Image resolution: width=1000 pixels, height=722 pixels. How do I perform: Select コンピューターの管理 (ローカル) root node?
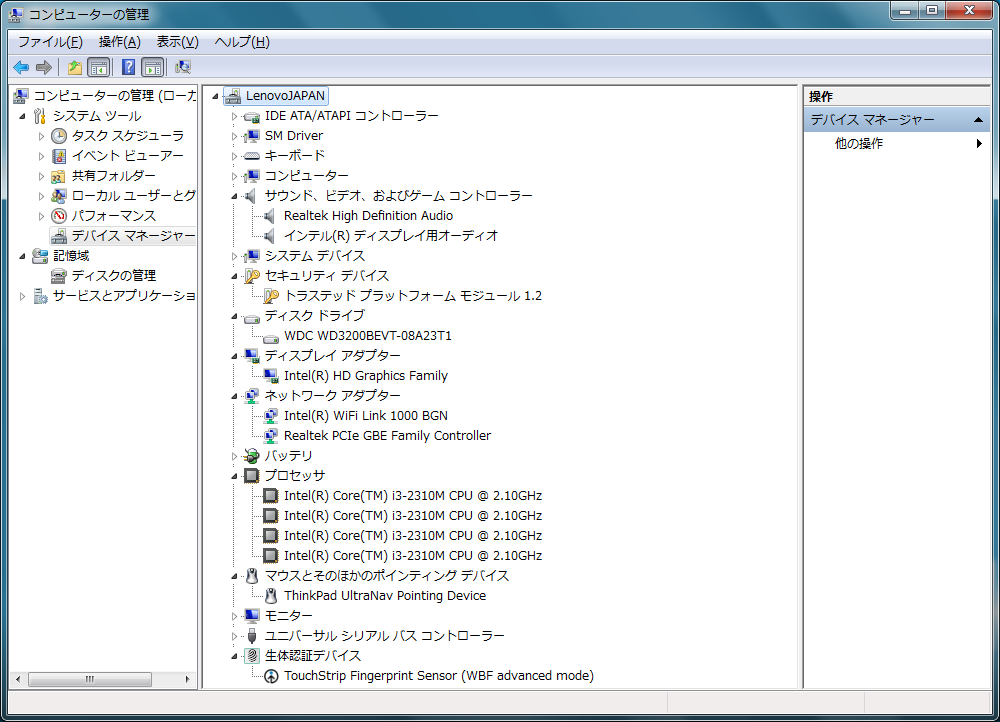[115, 96]
